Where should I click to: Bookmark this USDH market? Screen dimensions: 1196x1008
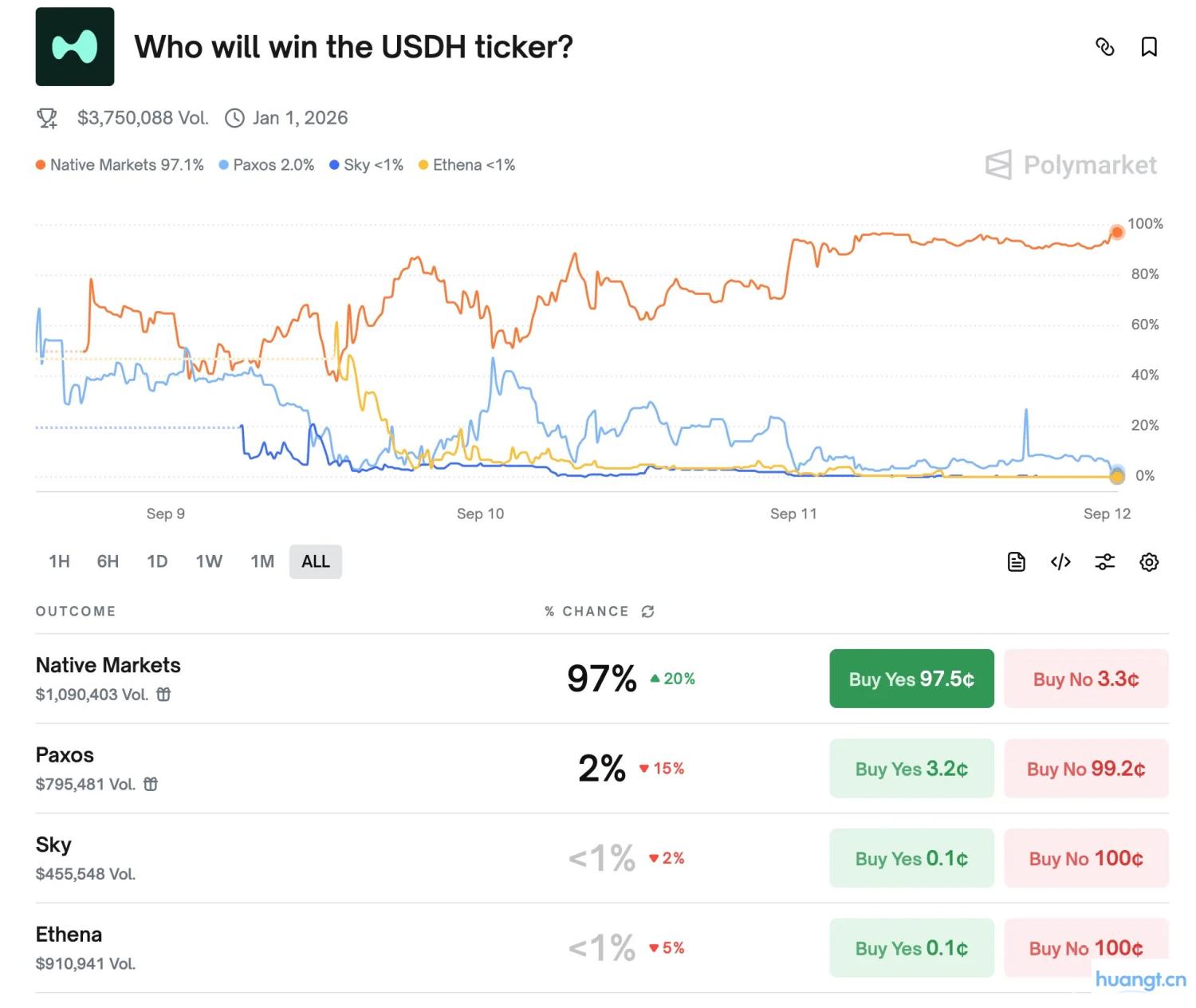click(1150, 48)
